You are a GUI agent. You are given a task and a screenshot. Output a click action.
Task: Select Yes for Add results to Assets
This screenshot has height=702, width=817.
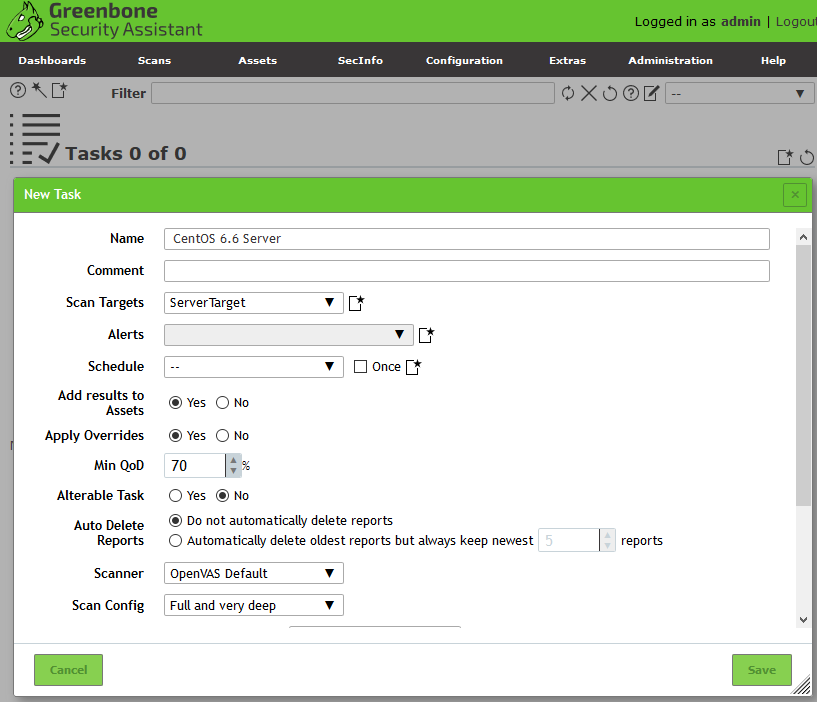(176, 403)
